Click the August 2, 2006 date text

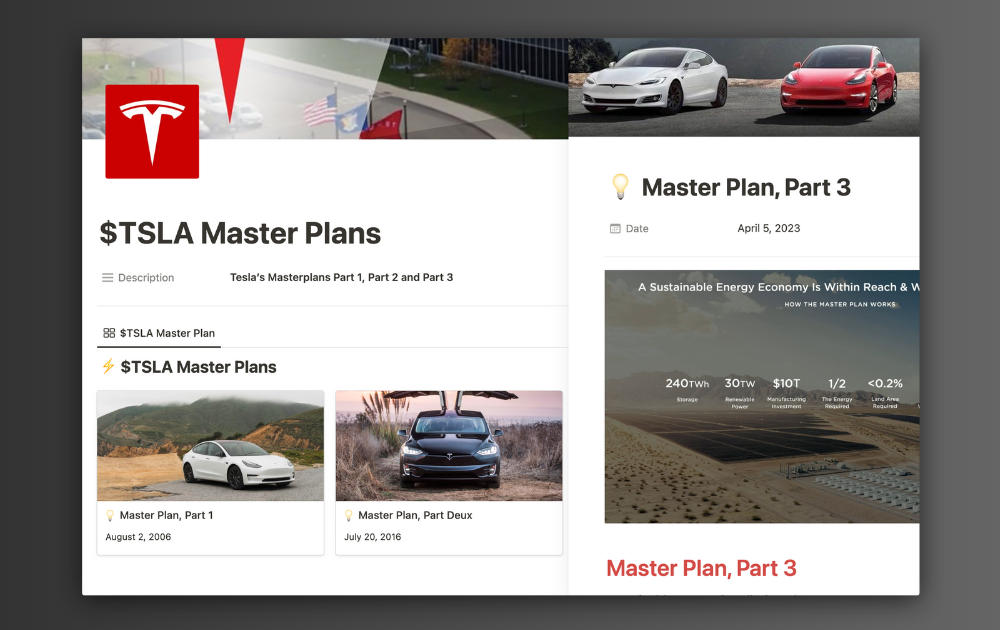[x=138, y=537]
